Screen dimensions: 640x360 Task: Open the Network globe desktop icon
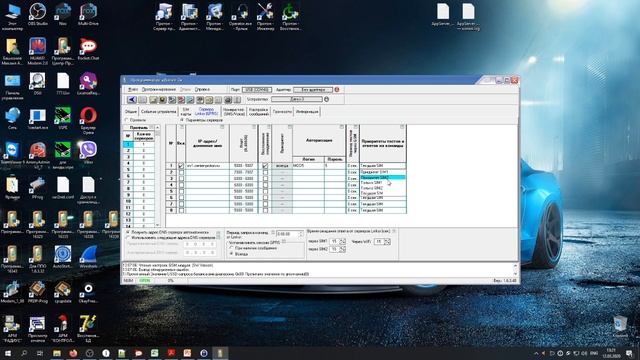(13, 118)
